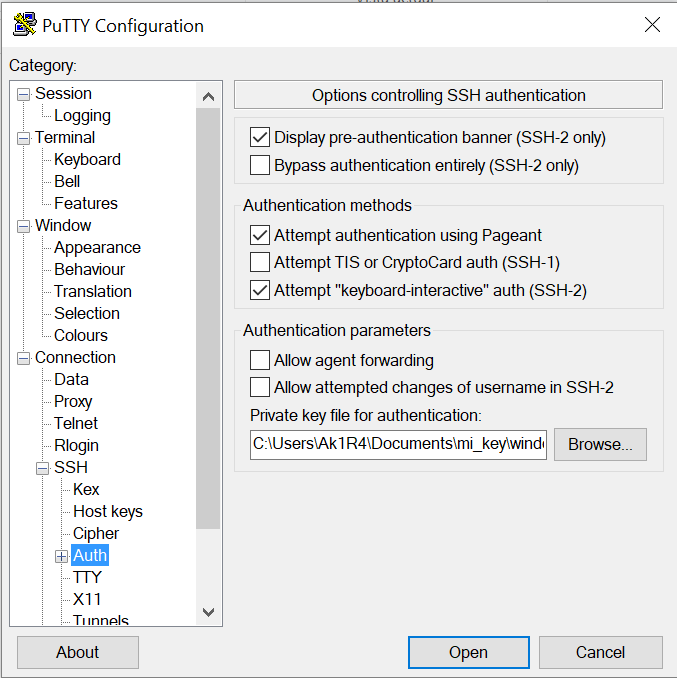Open Tunnels settings
677x678 pixels.
click(101, 620)
